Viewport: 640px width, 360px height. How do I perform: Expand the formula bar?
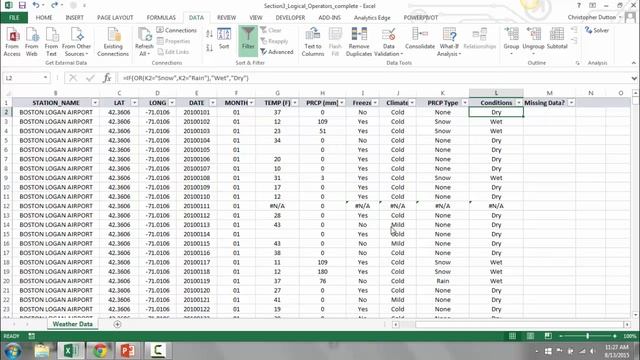point(634,78)
